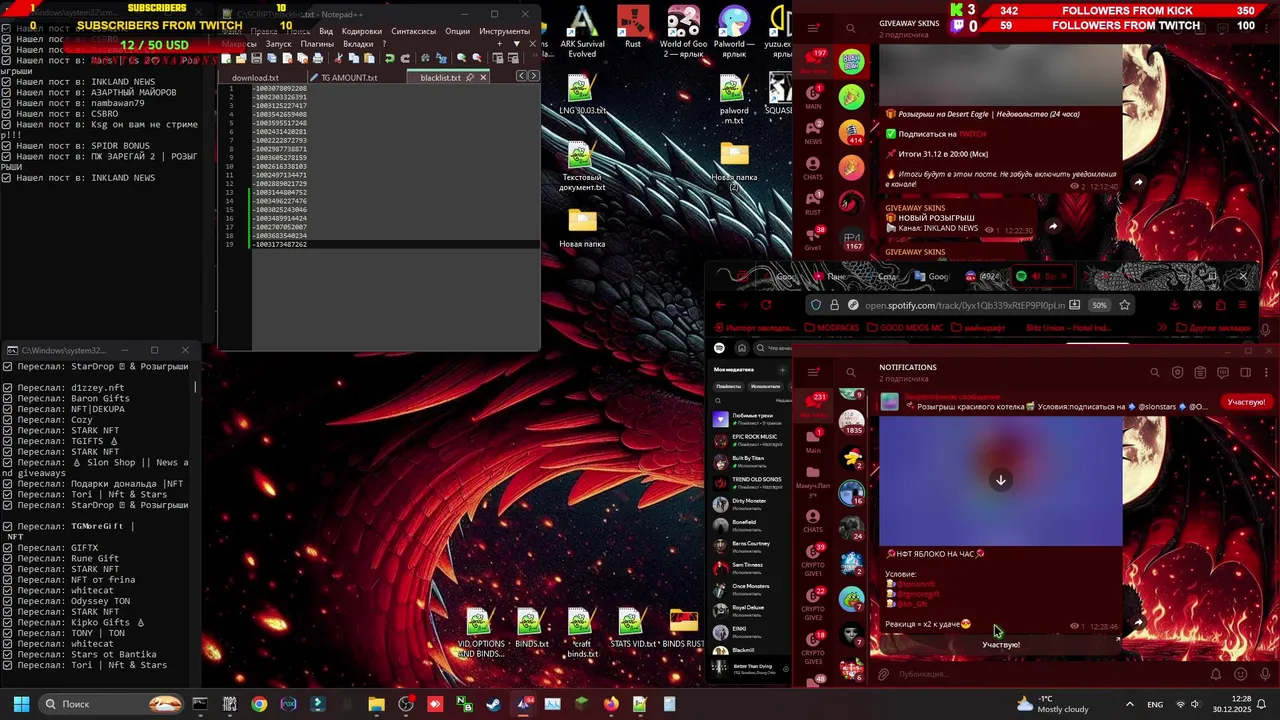Open Chrome from the taskbar
This screenshot has width=1280, height=720.
(x=259, y=704)
